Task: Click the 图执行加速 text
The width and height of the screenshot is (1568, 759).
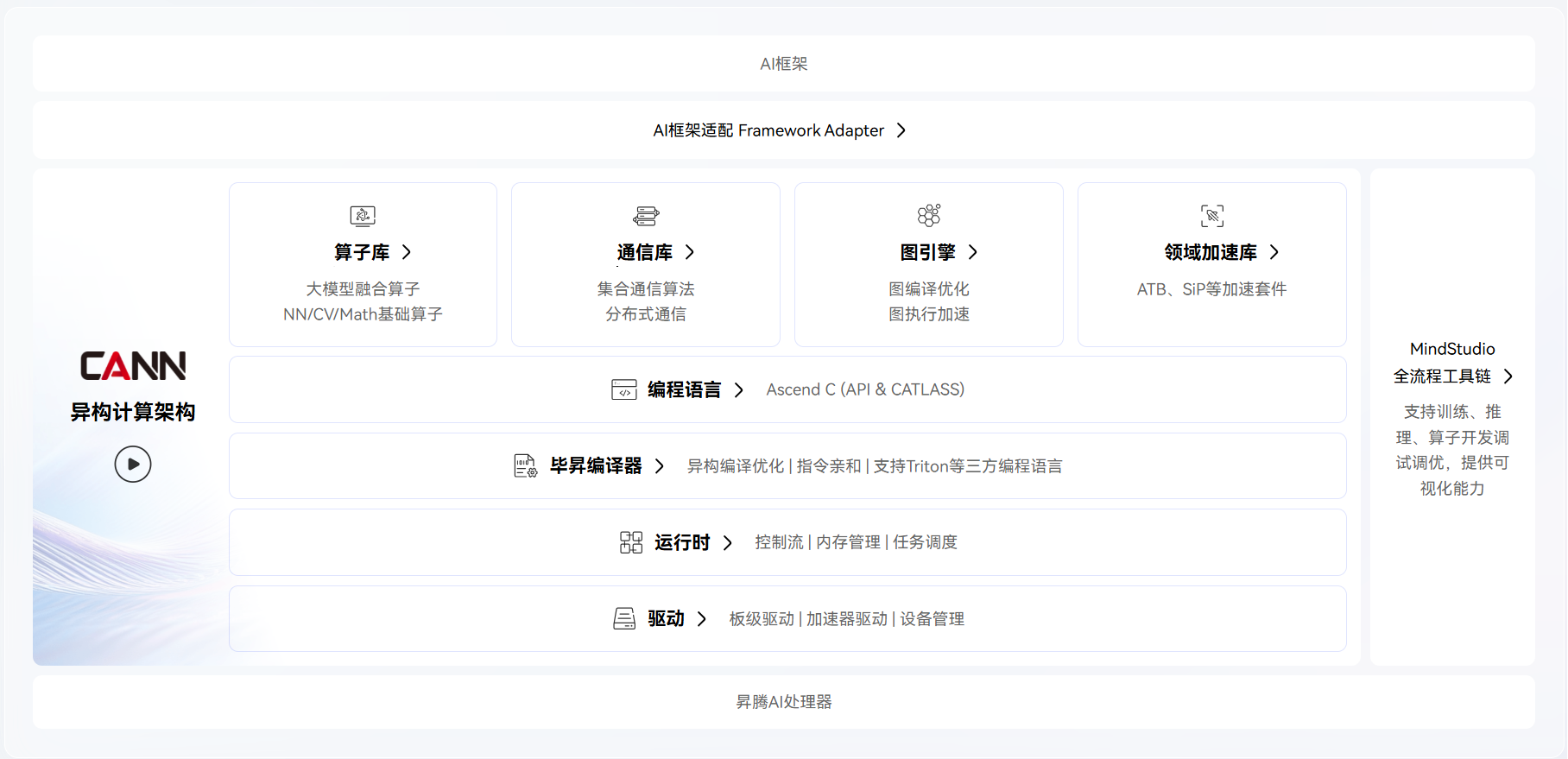Action: click(x=929, y=314)
